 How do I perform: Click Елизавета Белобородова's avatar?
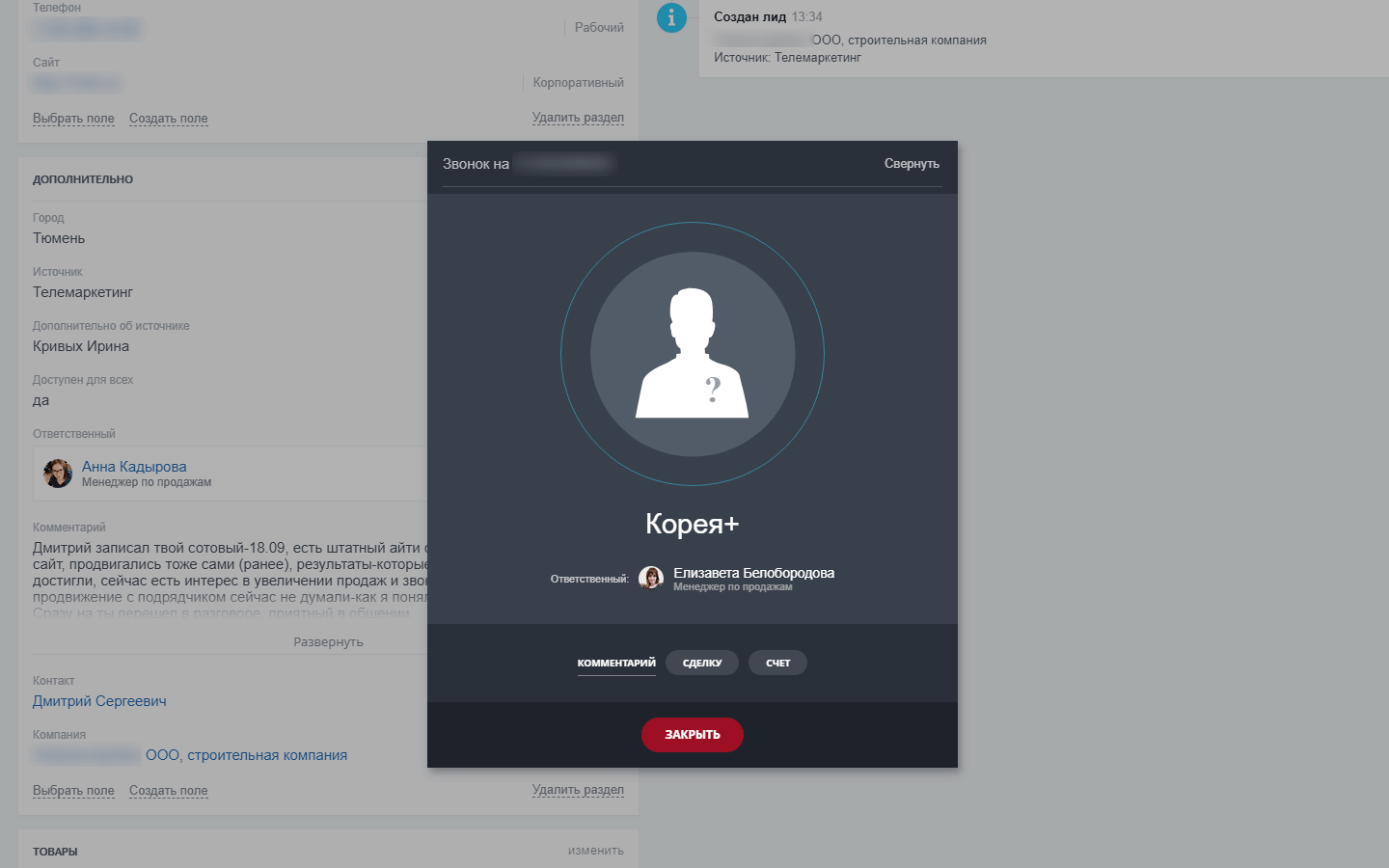coord(652,578)
